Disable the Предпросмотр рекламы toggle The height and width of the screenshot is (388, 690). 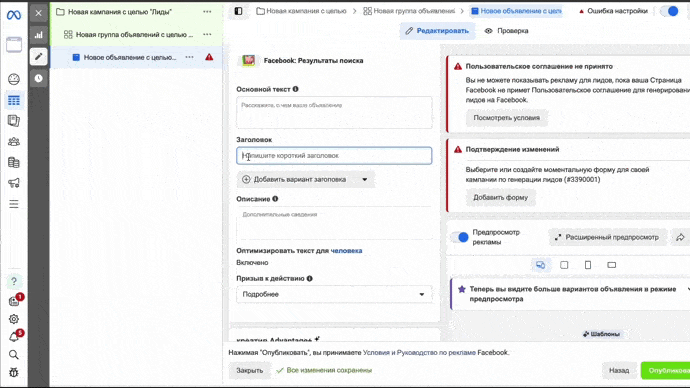[x=459, y=237]
